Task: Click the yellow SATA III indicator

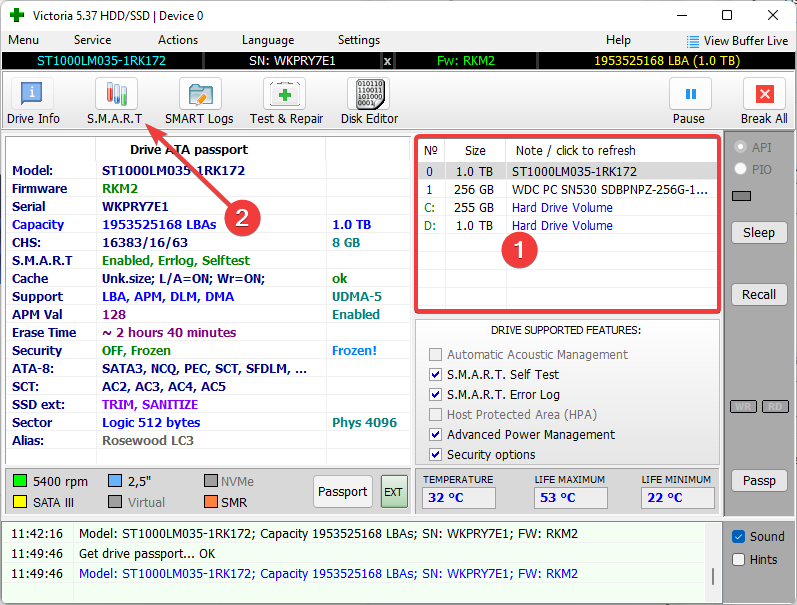Action: click(20, 502)
